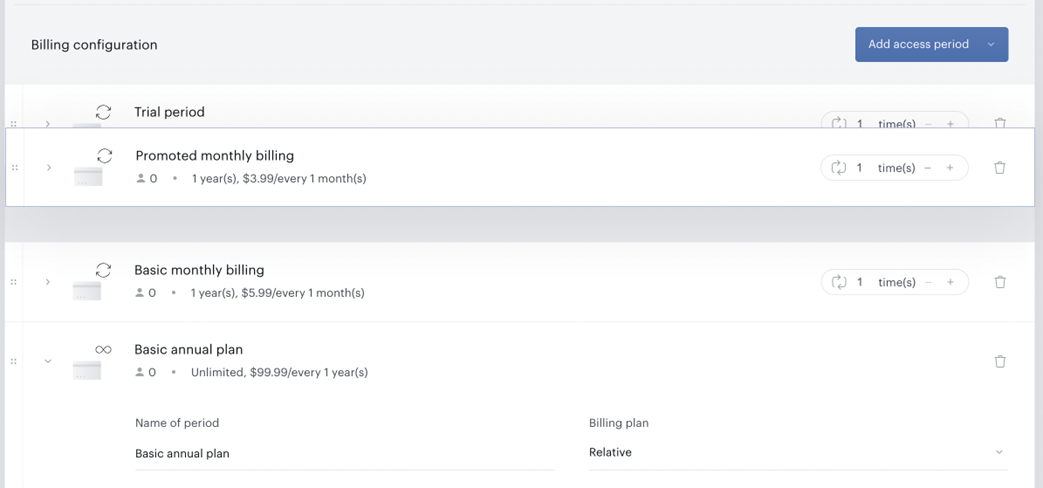Click the Add access period button

[x=918, y=45]
